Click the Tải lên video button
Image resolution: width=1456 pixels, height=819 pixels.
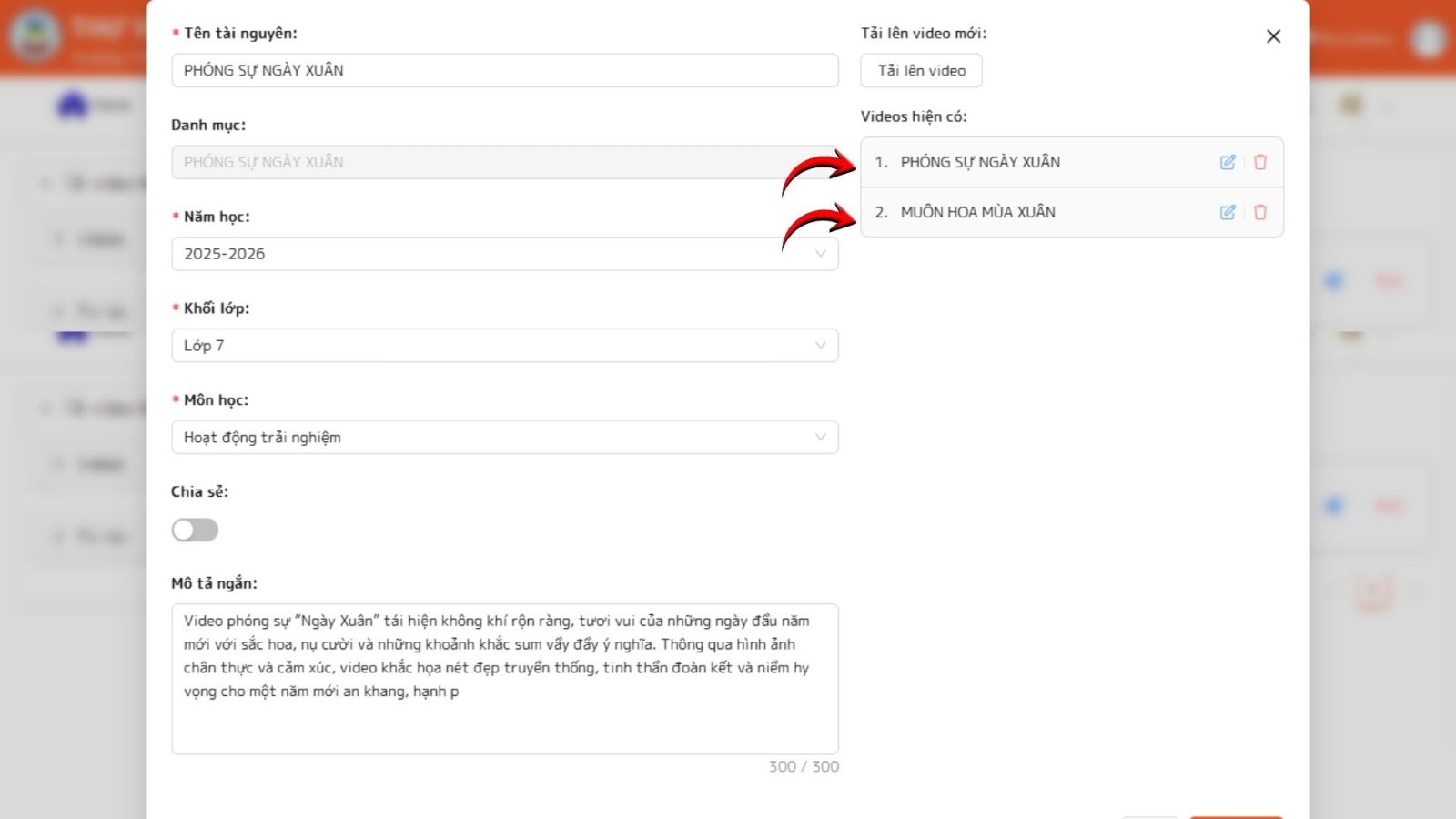click(x=921, y=71)
